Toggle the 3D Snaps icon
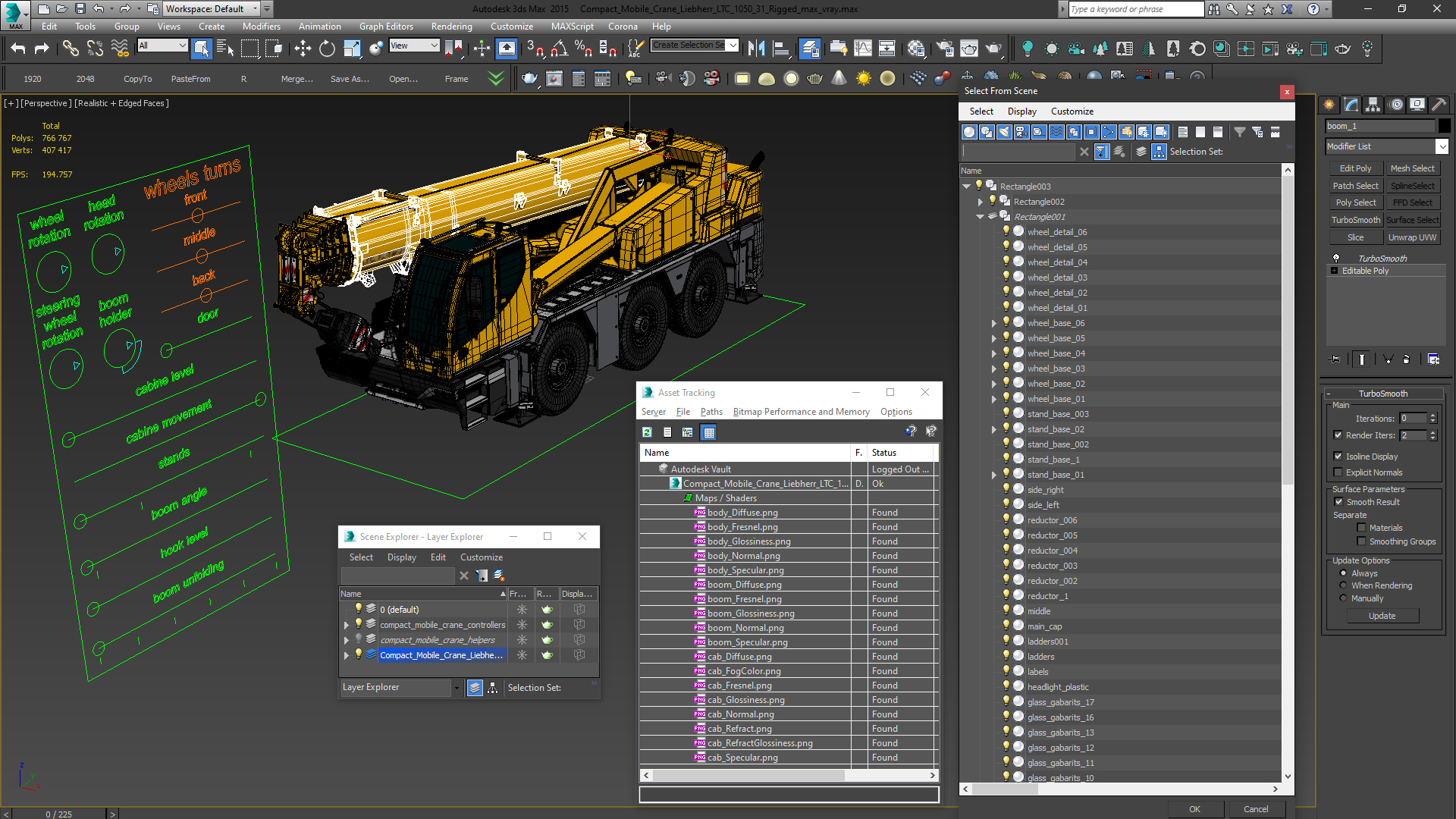This screenshot has width=1456, height=819. tap(535, 49)
